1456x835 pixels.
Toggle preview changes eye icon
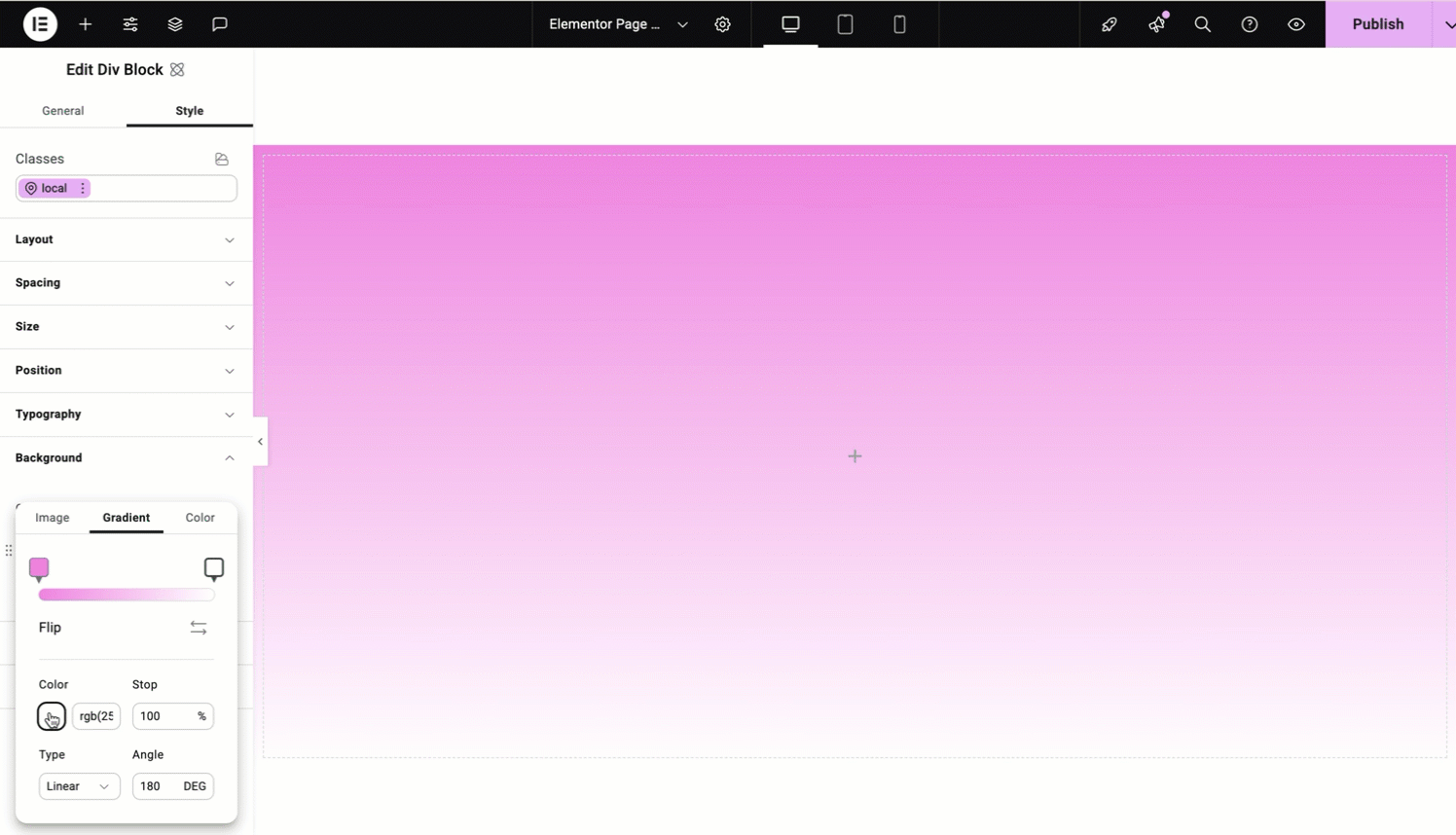point(1296,24)
